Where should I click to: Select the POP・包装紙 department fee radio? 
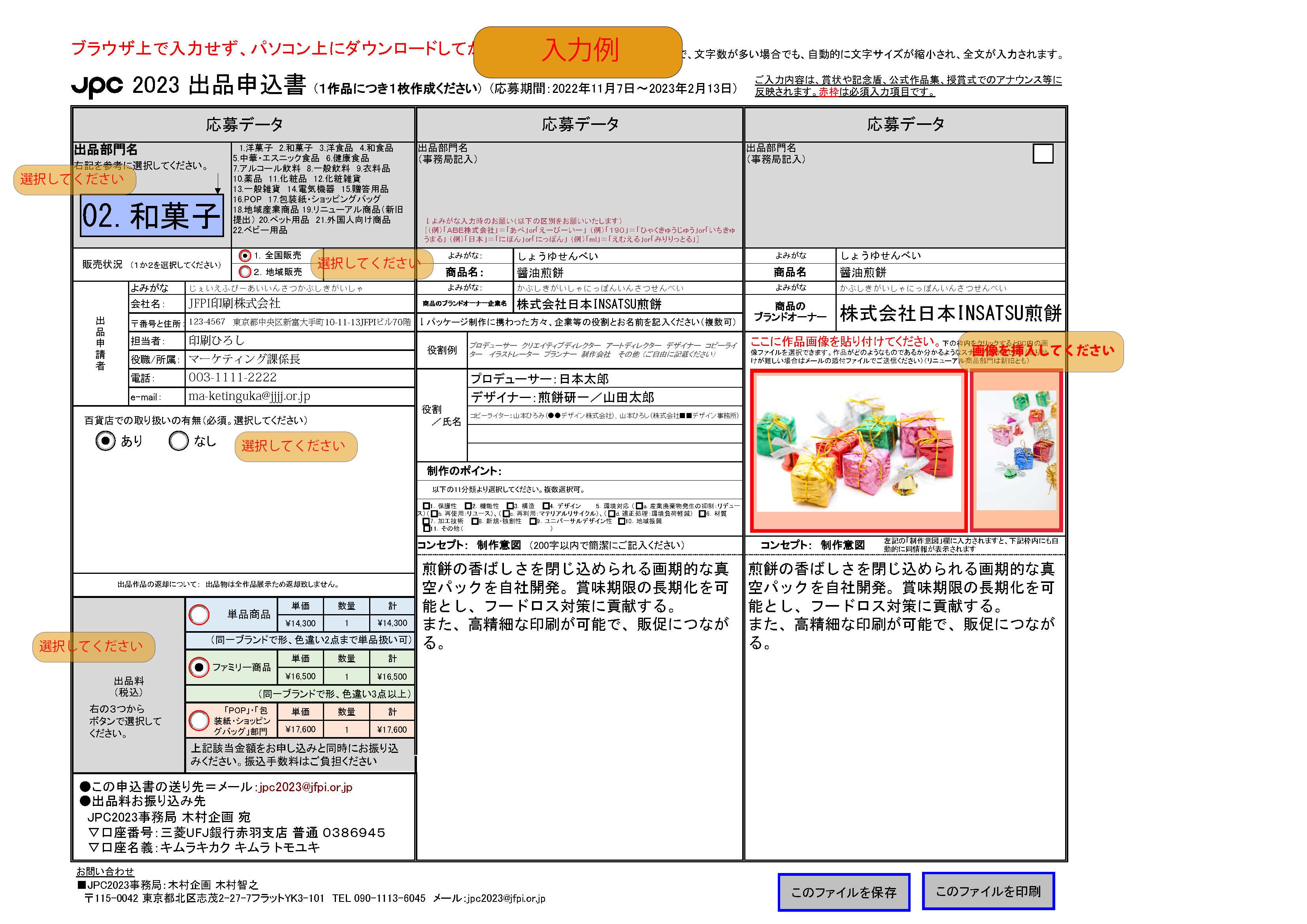click(x=199, y=720)
